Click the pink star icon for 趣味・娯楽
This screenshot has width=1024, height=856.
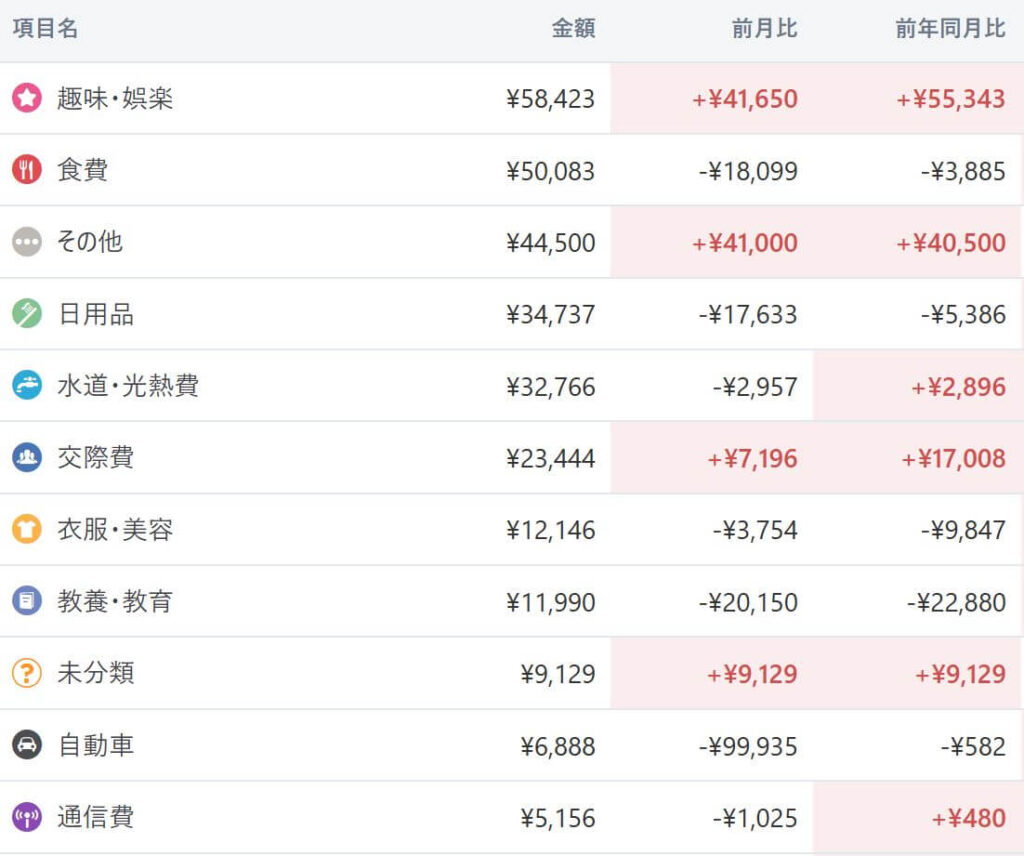27,98
